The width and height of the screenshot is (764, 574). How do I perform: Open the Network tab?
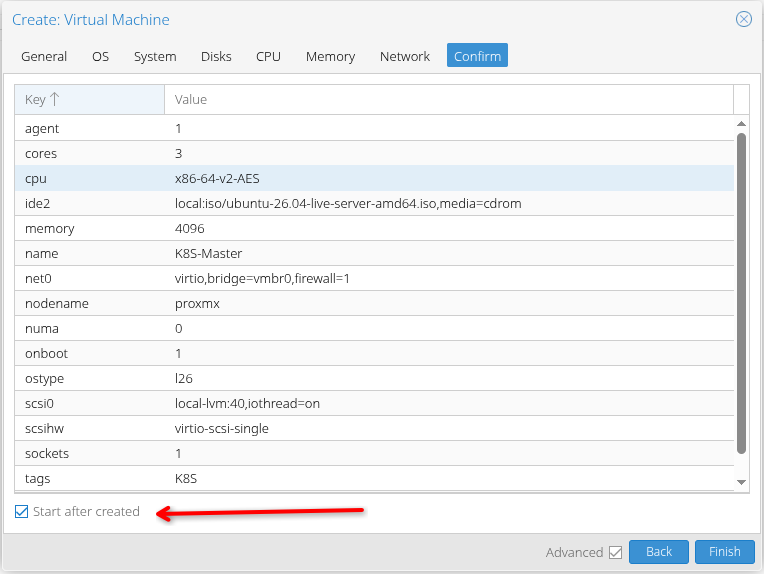[404, 57]
